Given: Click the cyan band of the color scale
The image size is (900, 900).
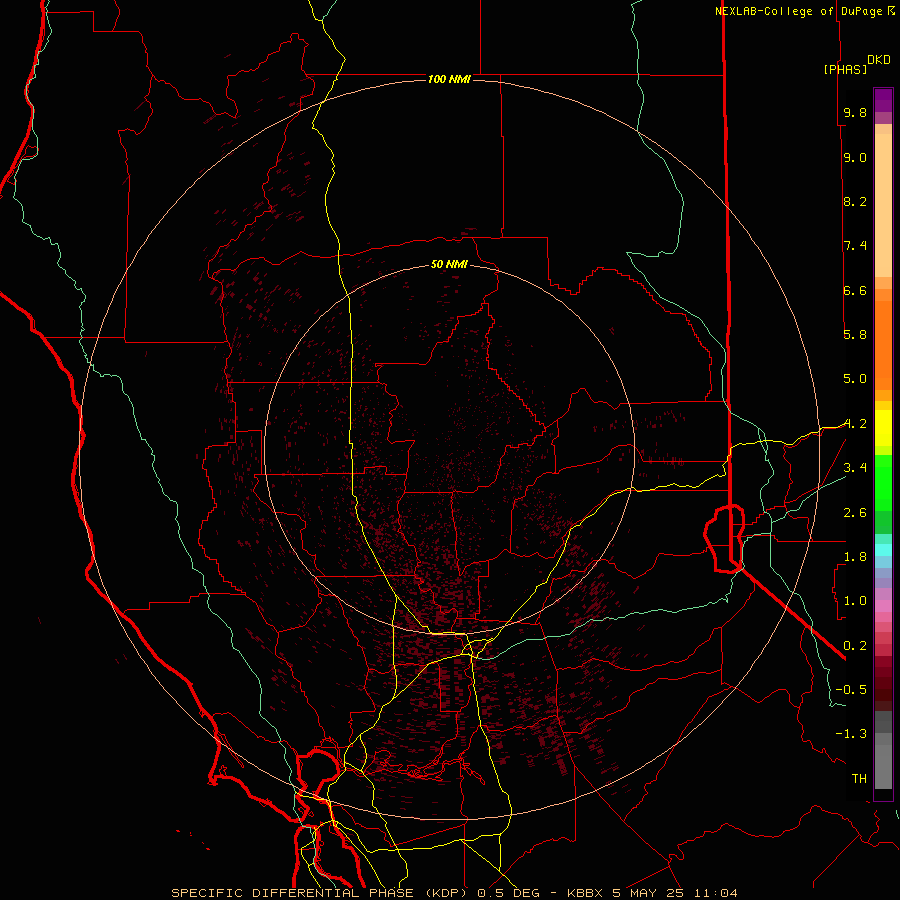Looking at the screenshot, I should click(883, 549).
